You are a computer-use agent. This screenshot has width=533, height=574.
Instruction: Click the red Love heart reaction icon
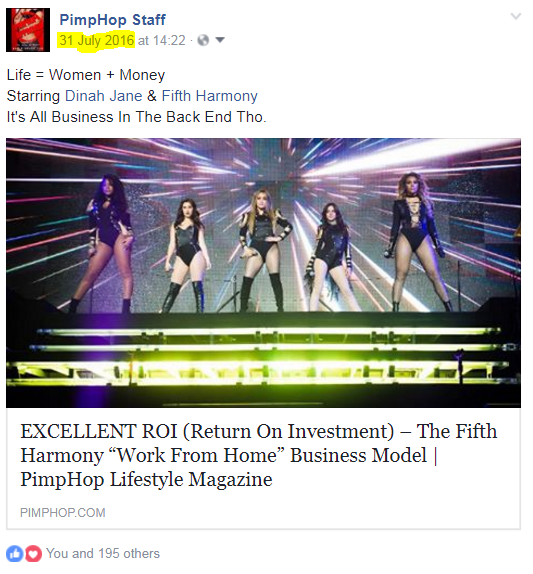33,554
